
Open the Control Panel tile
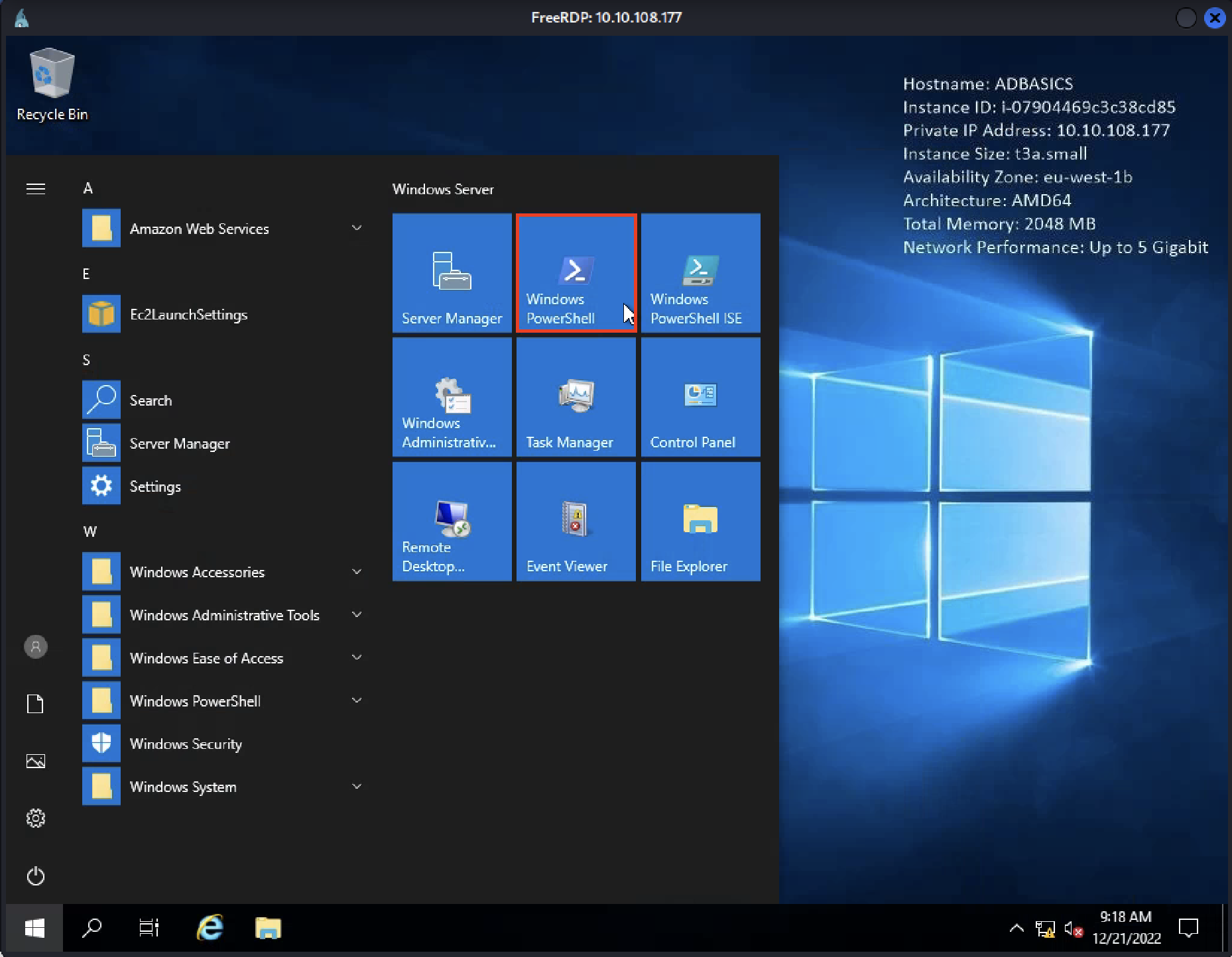(700, 397)
